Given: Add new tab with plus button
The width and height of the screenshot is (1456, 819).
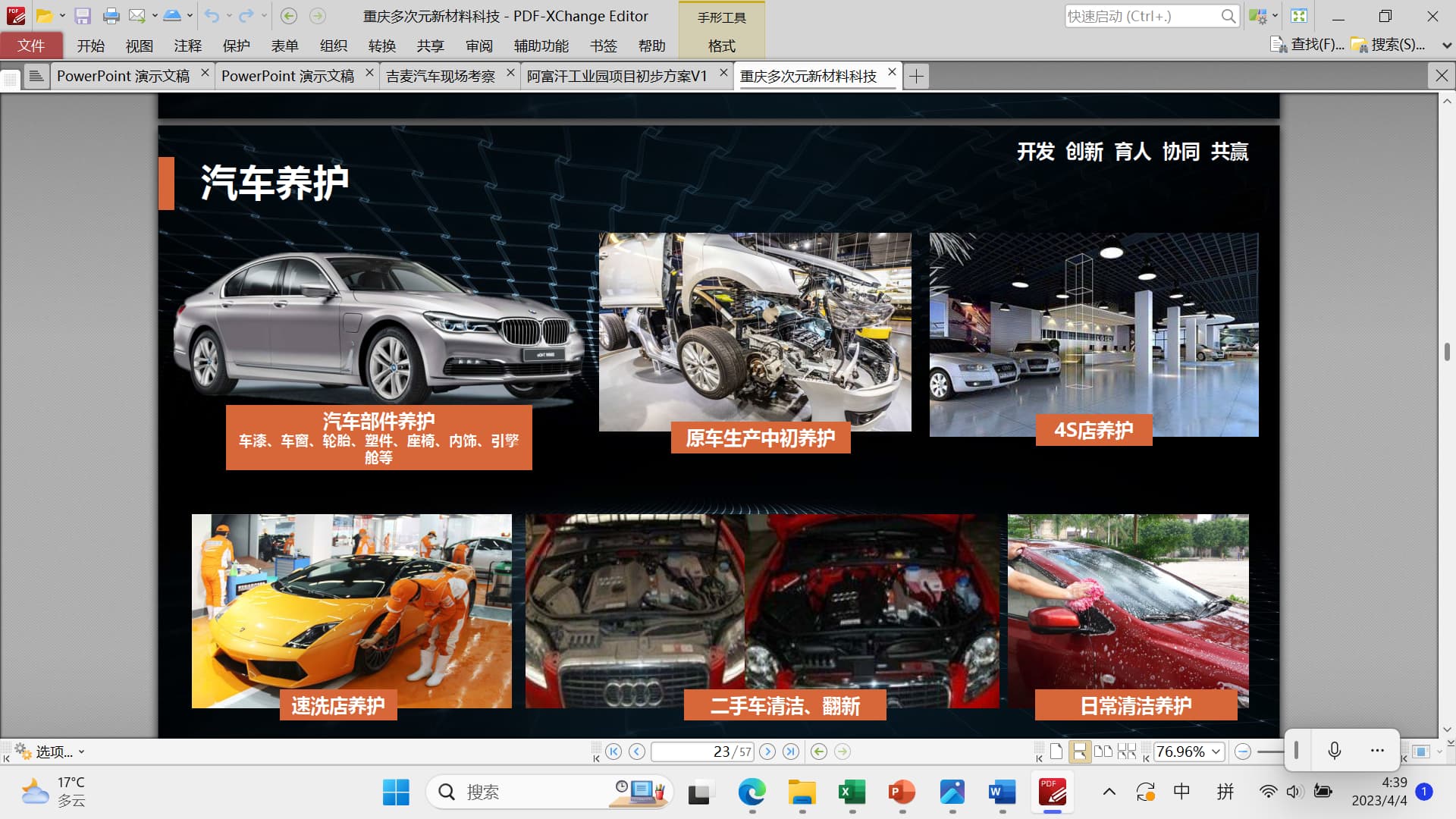Looking at the screenshot, I should (916, 76).
